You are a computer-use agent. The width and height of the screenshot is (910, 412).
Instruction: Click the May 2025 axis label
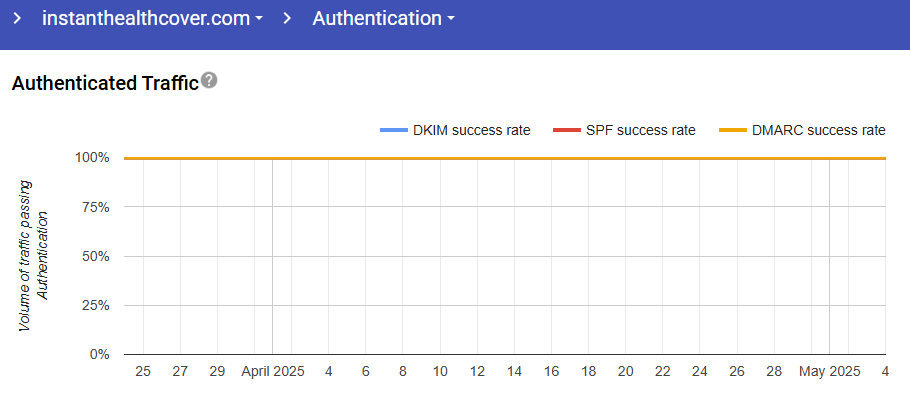[829, 371]
